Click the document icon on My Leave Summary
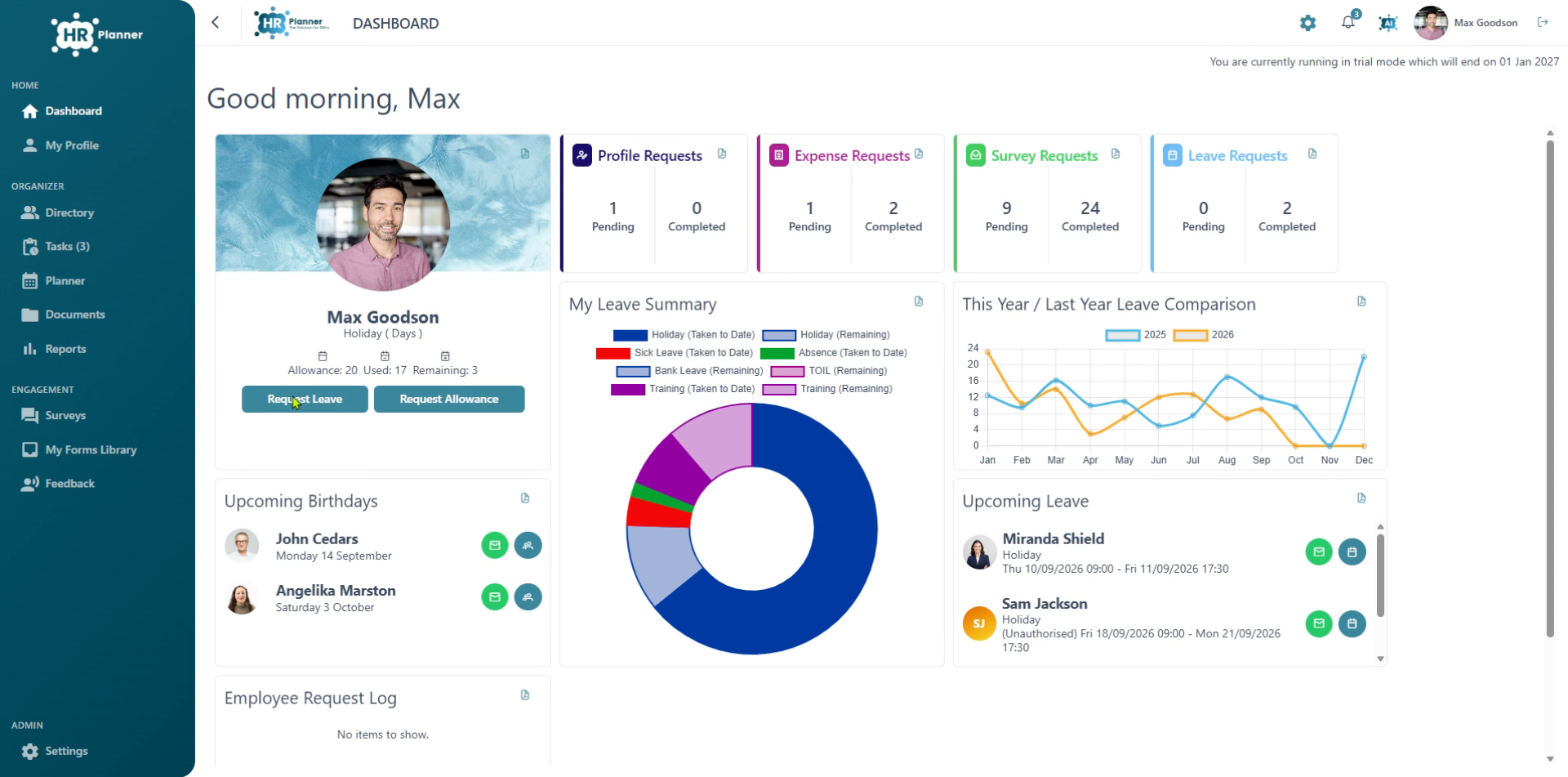This screenshot has width=1568, height=777. (919, 301)
